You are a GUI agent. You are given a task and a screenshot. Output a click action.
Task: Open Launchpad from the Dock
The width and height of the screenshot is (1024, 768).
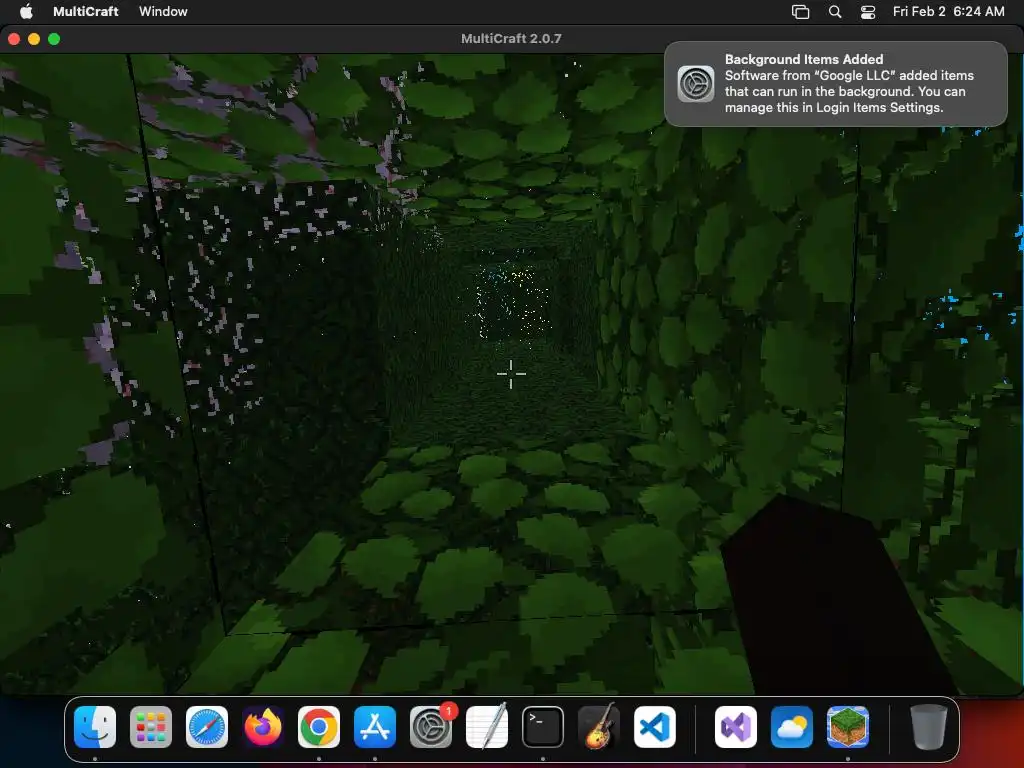(x=151, y=727)
